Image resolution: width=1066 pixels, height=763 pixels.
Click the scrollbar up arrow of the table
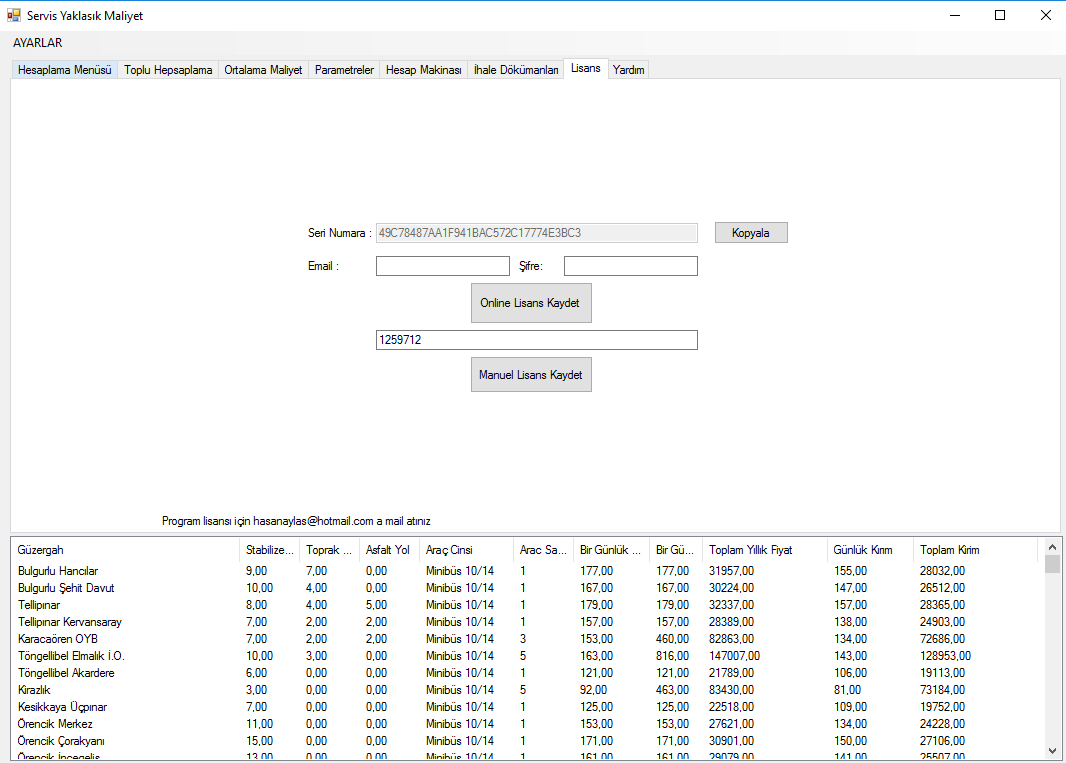[1052, 547]
